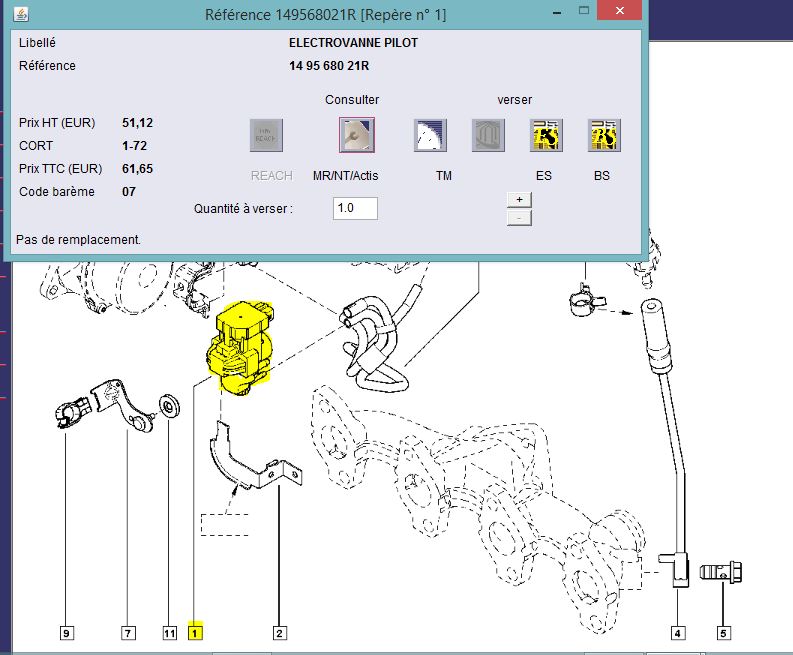Minimize the Référence dialog window
Image resolution: width=793 pixels, height=655 pixels.
coord(557,12)
